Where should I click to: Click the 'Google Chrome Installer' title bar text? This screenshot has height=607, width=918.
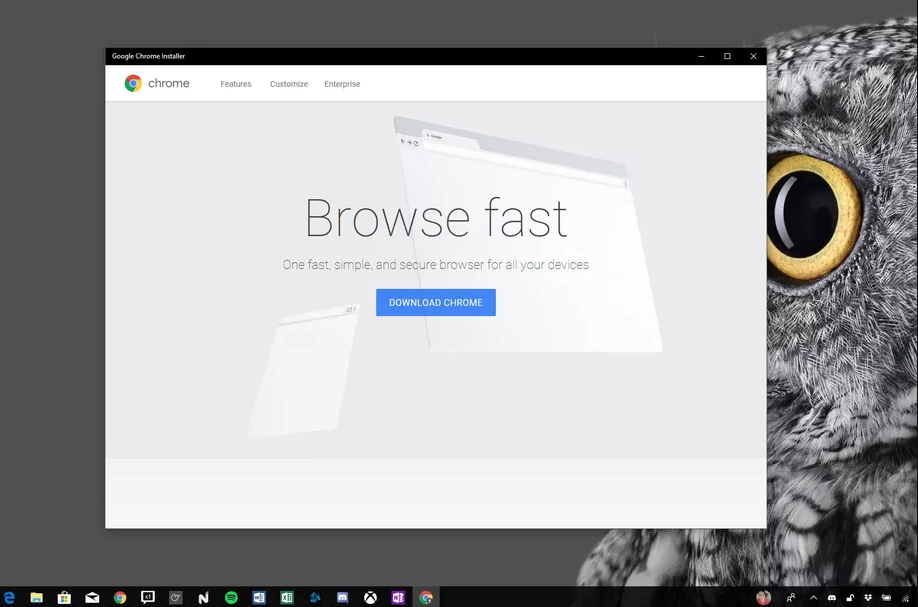(148, 56)
